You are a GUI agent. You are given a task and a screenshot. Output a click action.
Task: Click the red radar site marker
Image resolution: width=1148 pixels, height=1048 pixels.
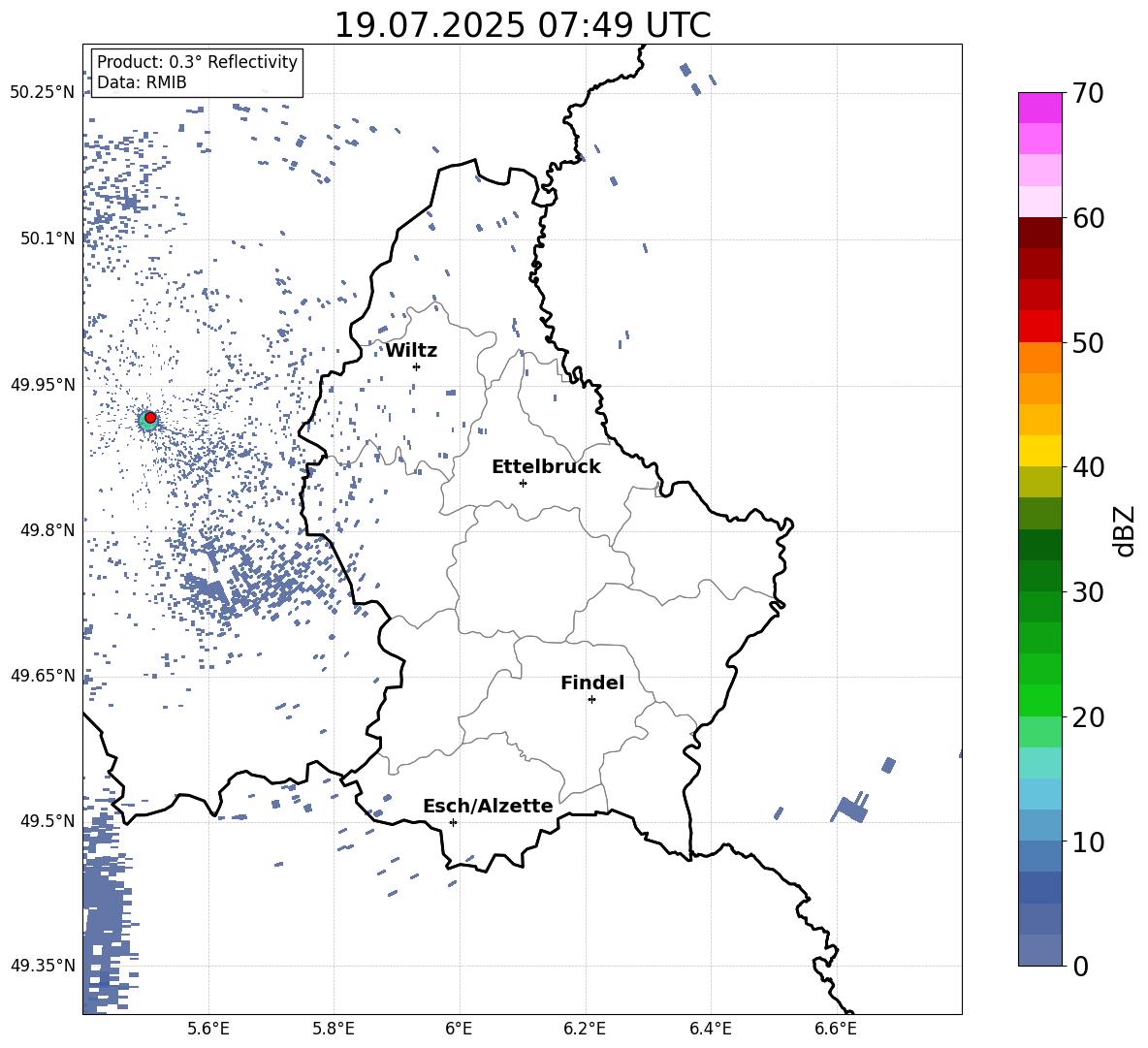point(150,418)
